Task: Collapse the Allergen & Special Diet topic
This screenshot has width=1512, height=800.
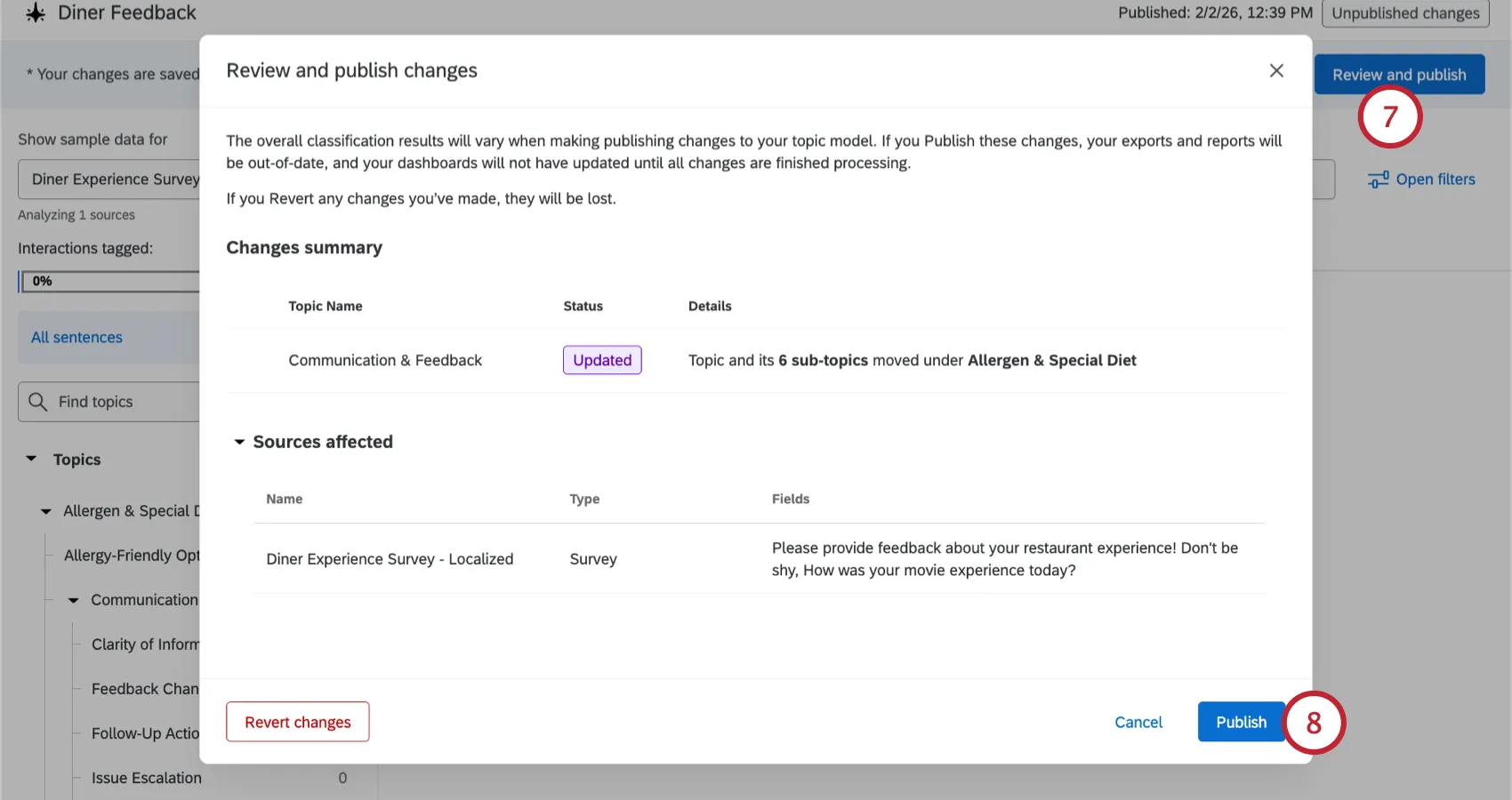Action: click(47, 510)
